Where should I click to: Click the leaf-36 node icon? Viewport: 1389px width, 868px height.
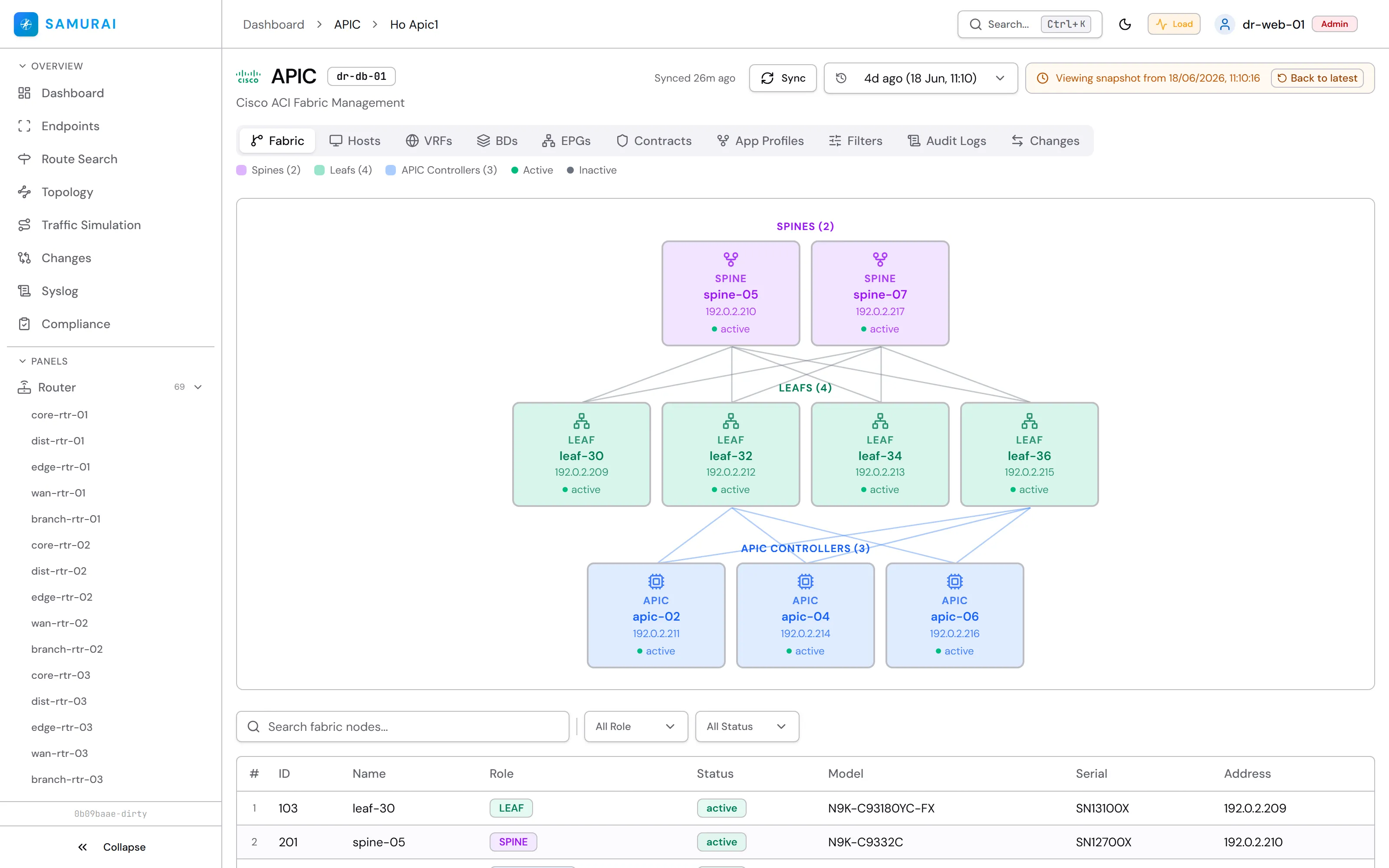coord(1029,421)
